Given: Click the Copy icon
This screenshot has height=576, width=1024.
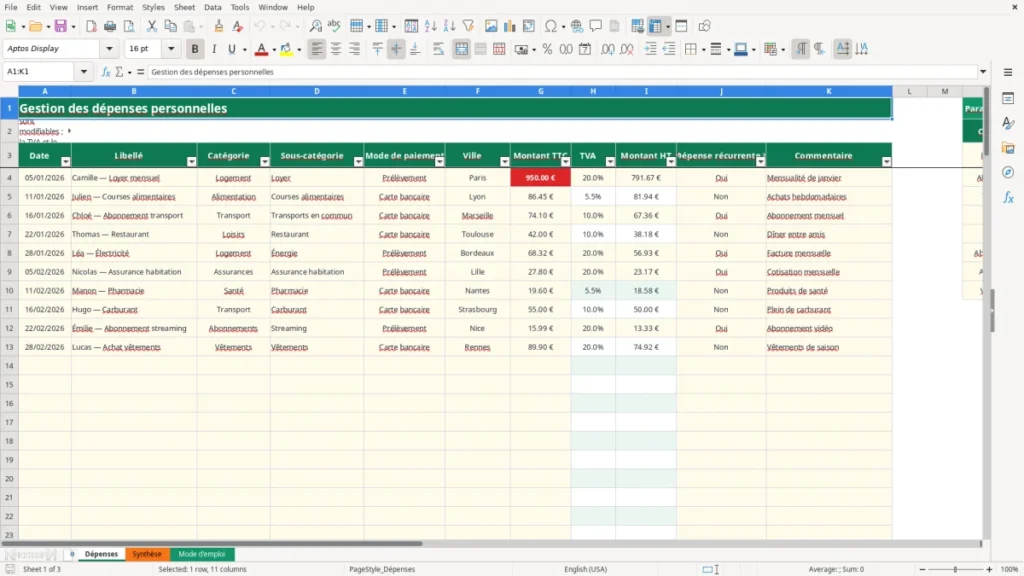Looking at the screenshot, I should pyautogui.click(x=170, y=26).
